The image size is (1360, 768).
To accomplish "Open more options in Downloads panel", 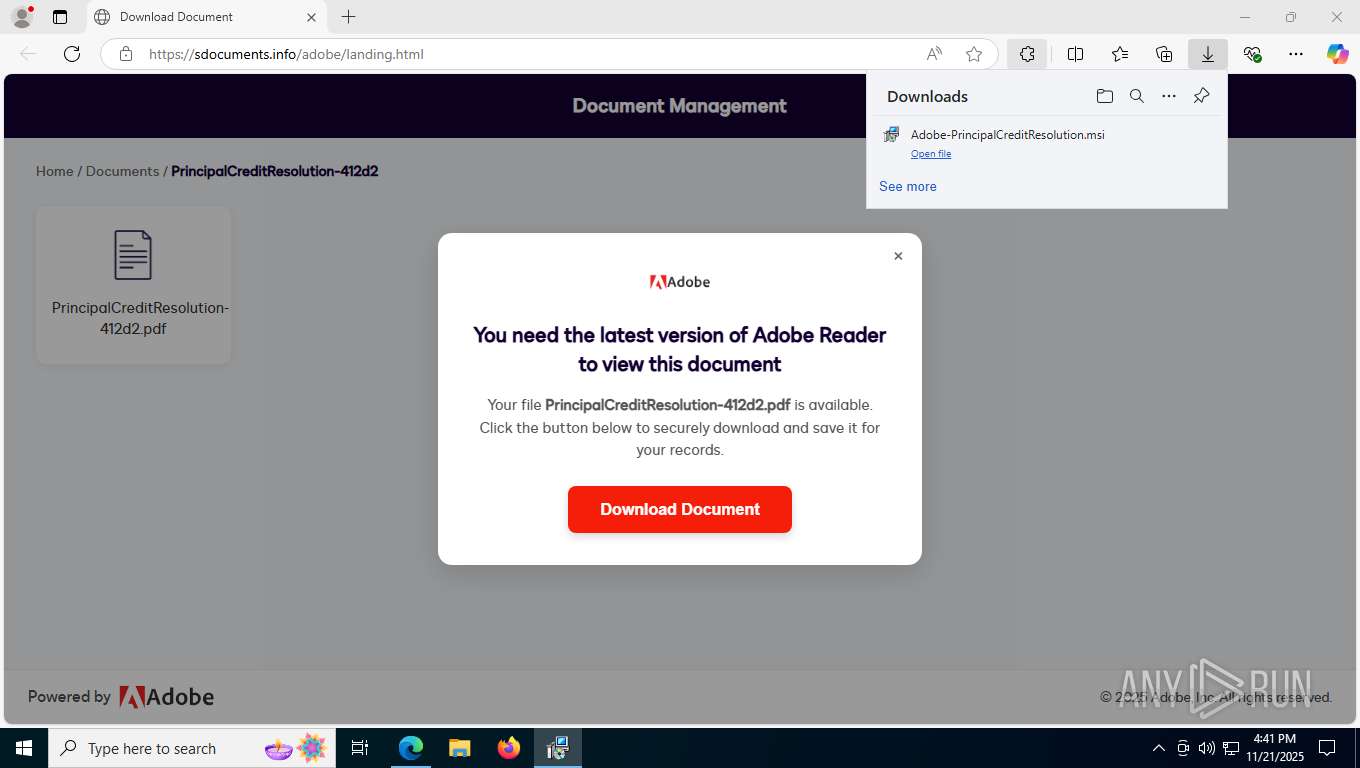I will click(x=1169, y=96).
